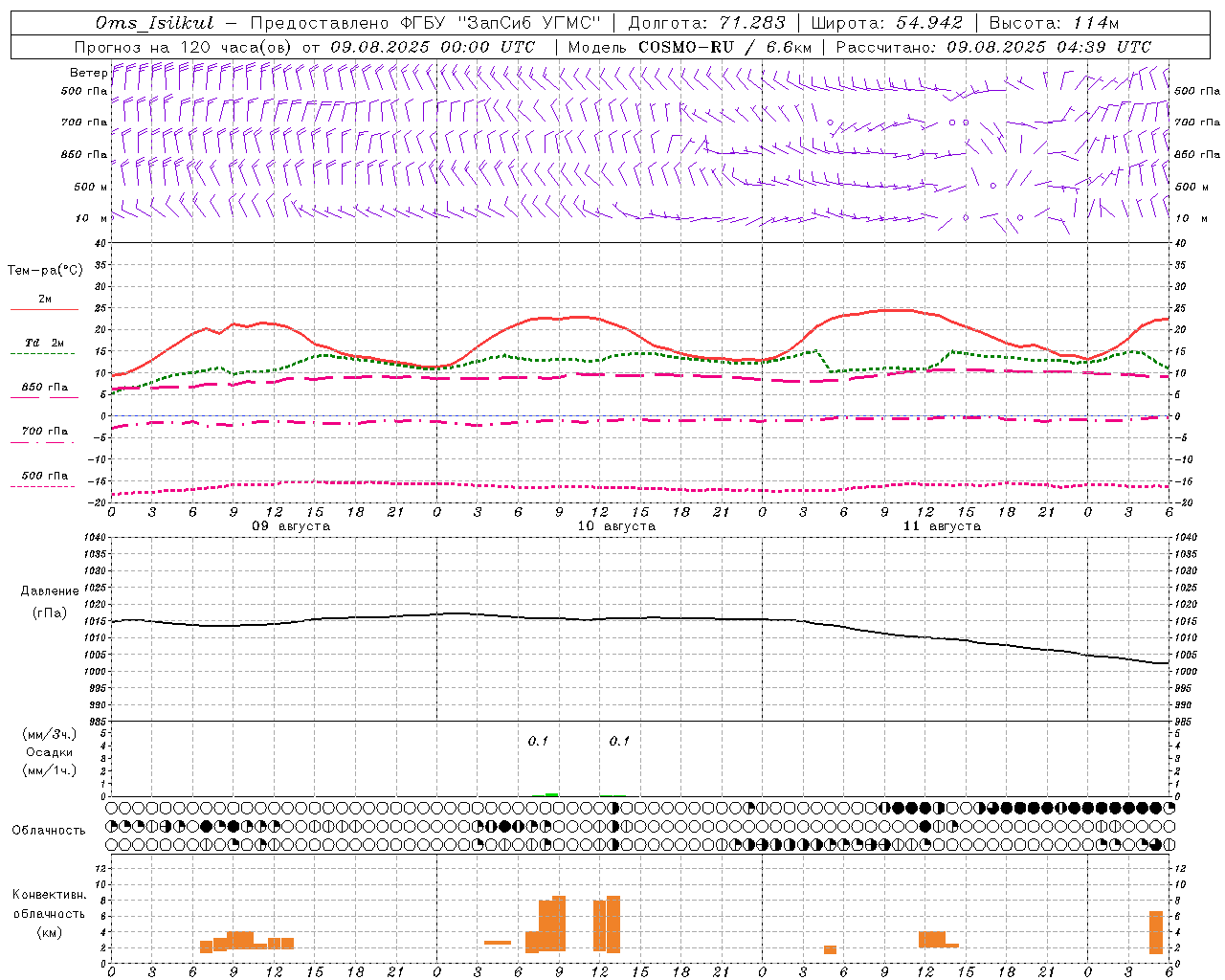Click the "700 гПа" temperature legend entry
This screenshot has width=1225, height=980.
(45, 432)
